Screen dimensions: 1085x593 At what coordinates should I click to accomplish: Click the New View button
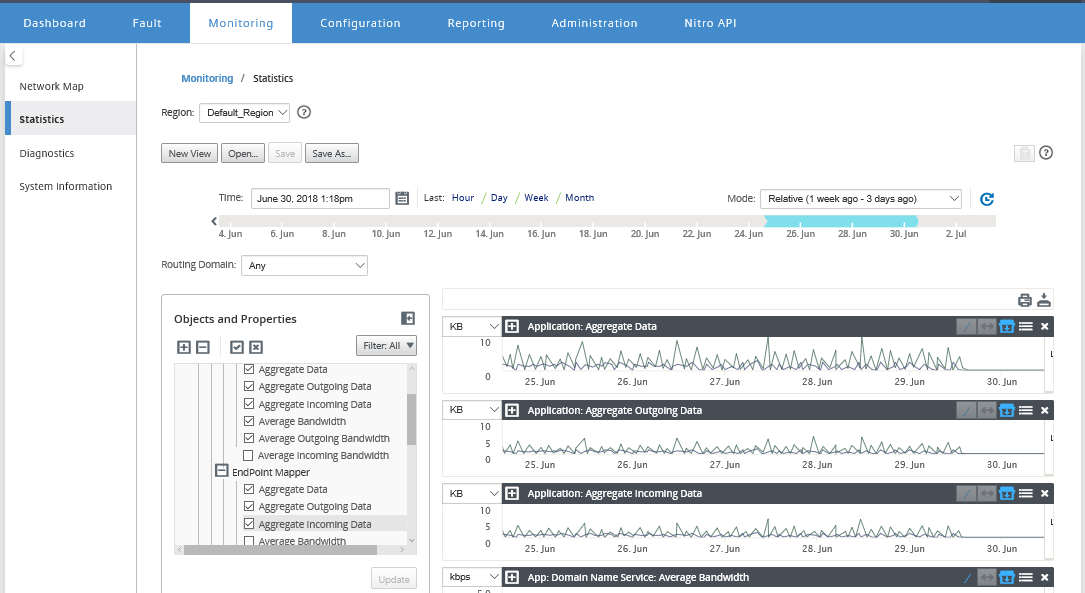tap(190, 153)
